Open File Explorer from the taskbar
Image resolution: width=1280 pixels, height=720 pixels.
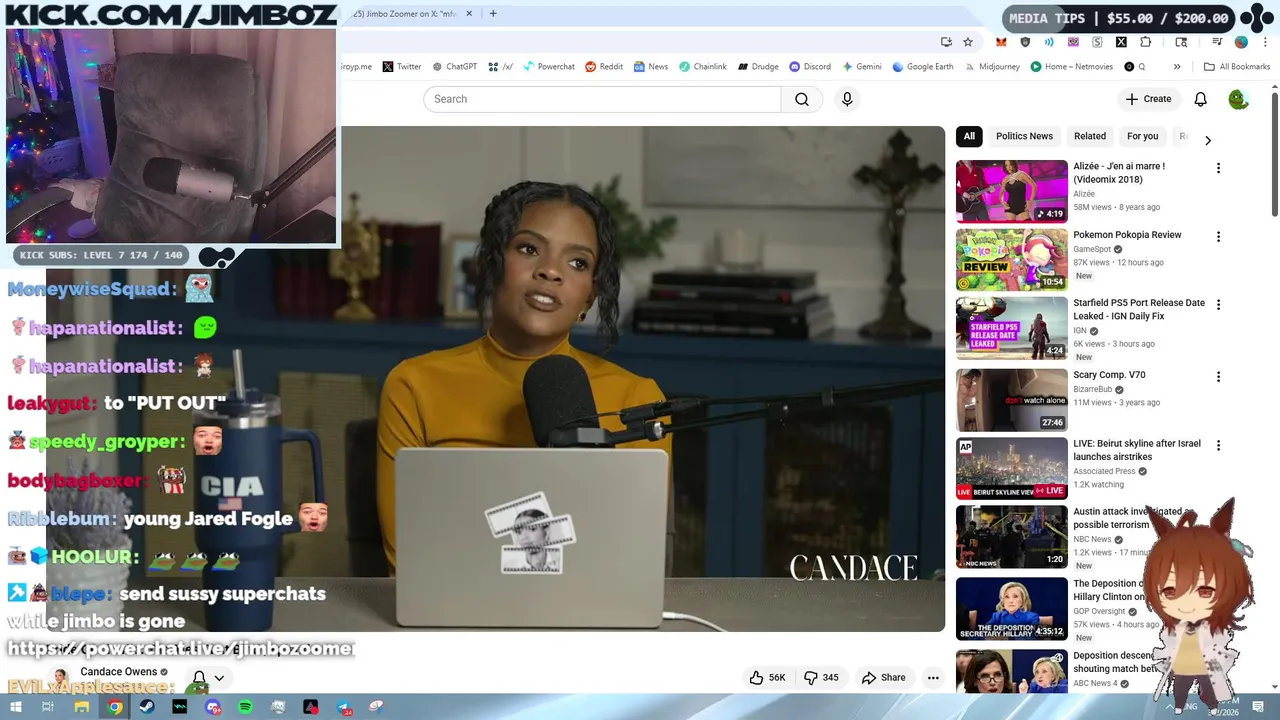click(81, 707)
